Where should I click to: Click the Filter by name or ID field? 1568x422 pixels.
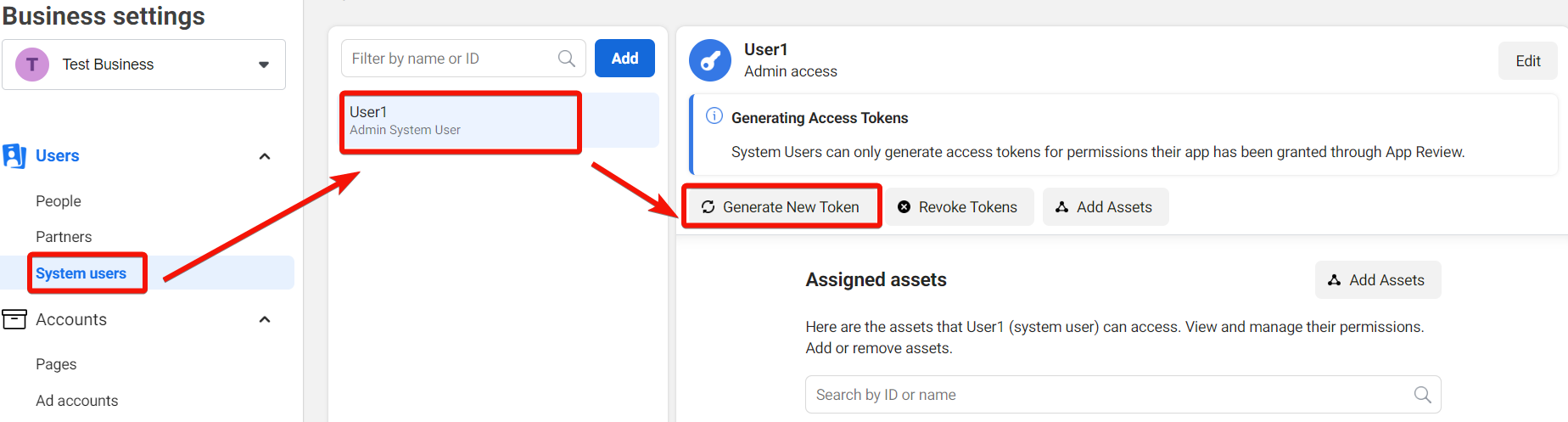(450, 59)
